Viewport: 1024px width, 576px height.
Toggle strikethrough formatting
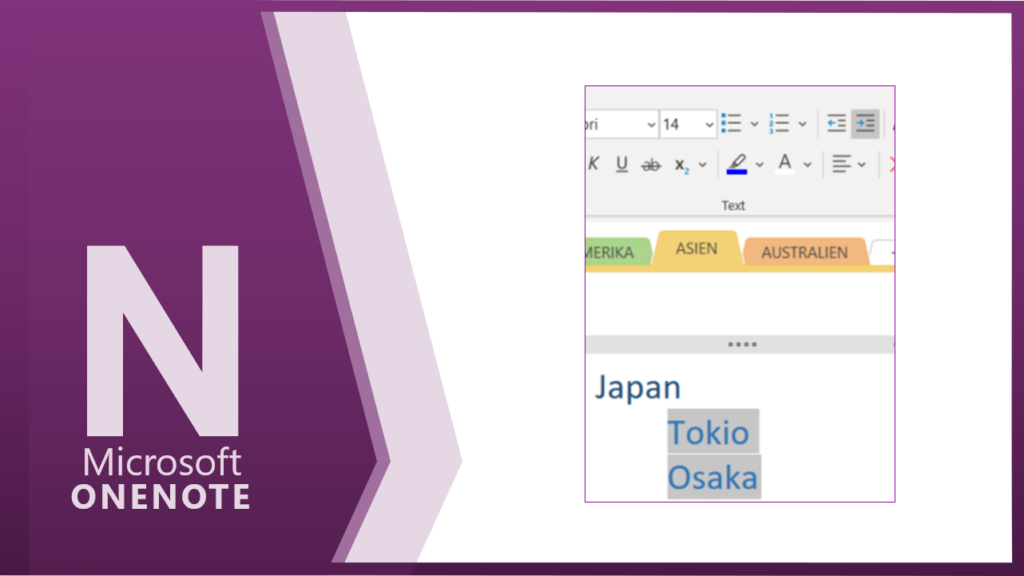tap(651, 164)
